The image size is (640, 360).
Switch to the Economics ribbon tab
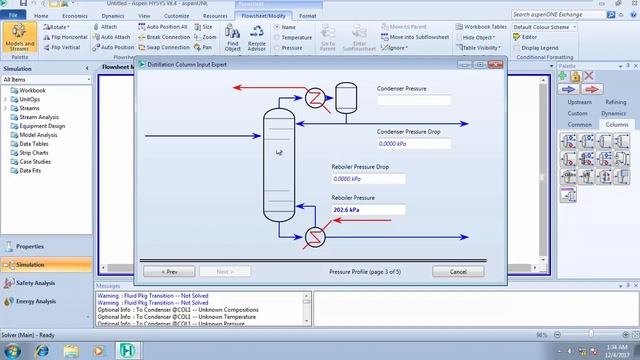(75, 16)
